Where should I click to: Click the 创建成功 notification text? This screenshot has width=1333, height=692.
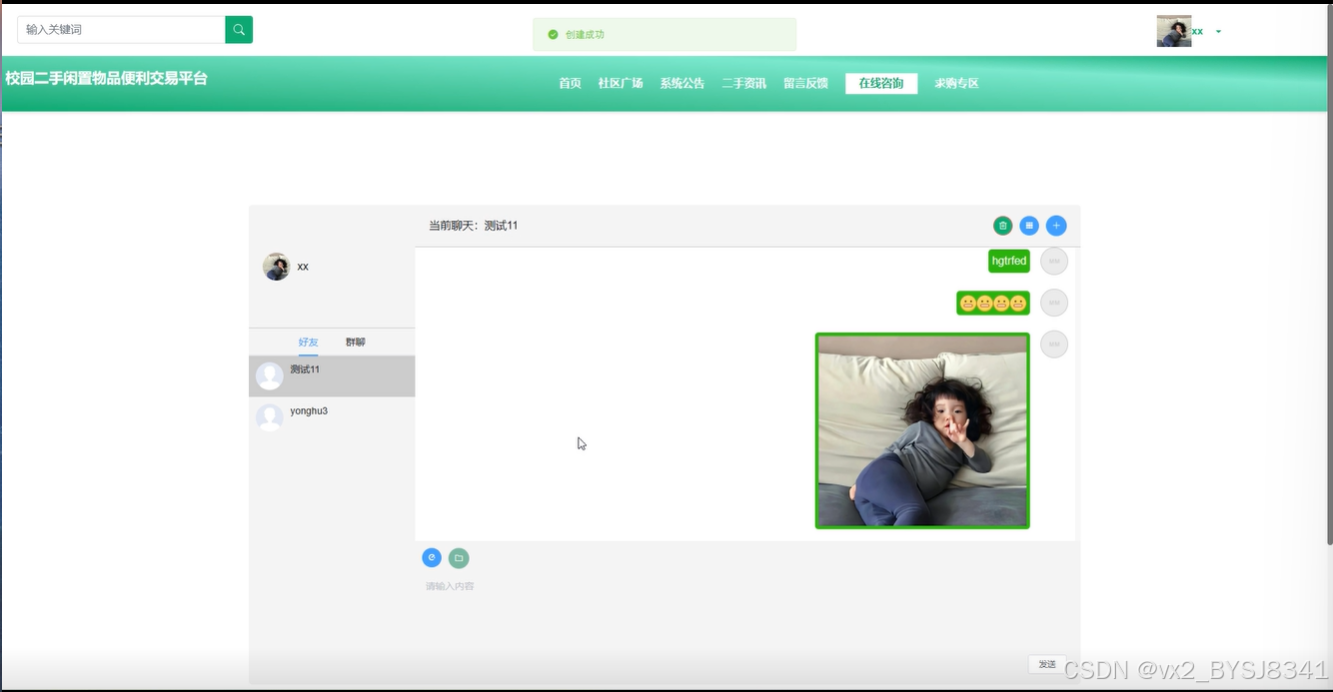(x=585, y=34)
